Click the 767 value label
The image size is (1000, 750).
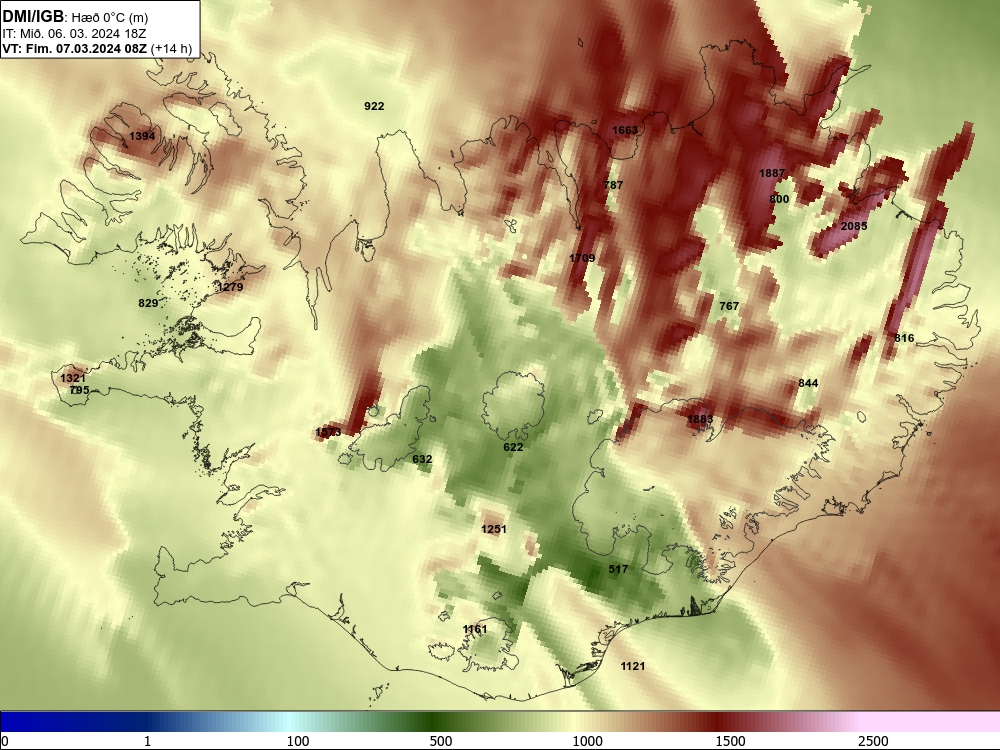coord(728,306)
